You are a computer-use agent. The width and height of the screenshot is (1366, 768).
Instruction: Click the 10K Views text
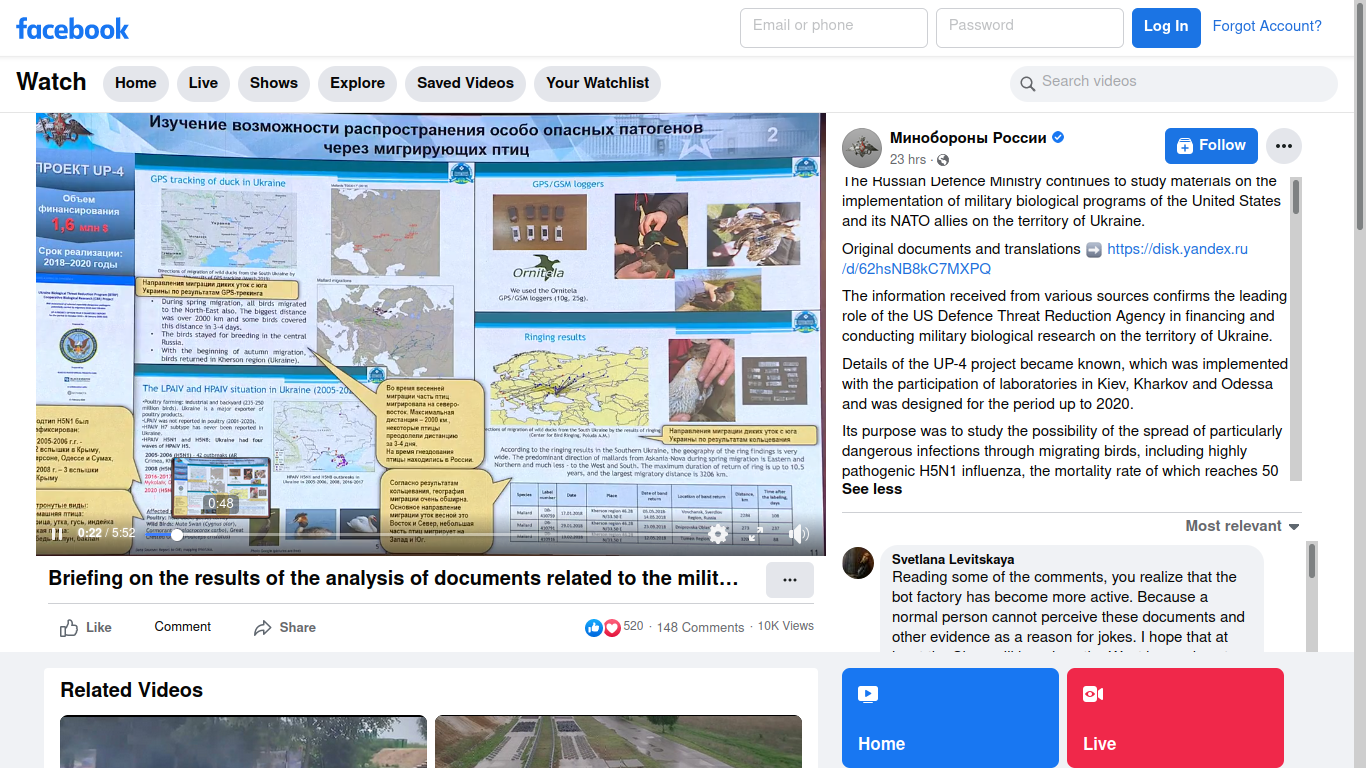785,626
